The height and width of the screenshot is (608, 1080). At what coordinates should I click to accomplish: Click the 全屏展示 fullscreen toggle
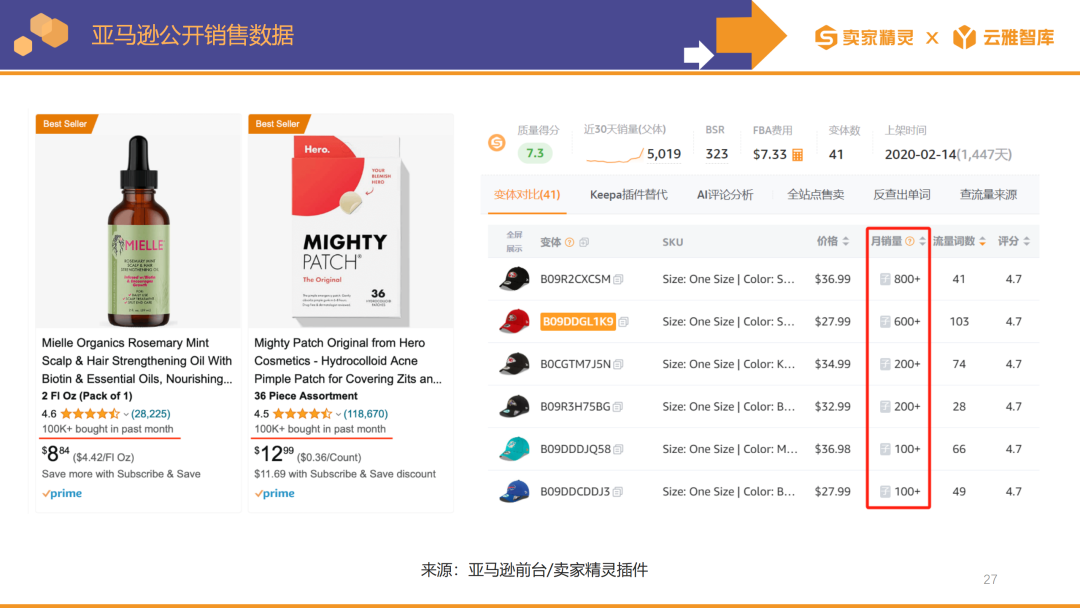[515, 242]
